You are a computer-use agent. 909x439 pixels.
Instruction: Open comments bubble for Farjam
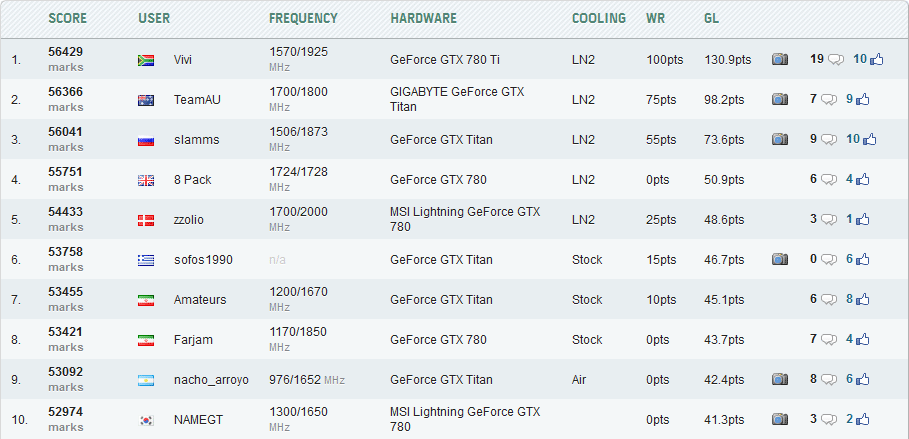829,340
